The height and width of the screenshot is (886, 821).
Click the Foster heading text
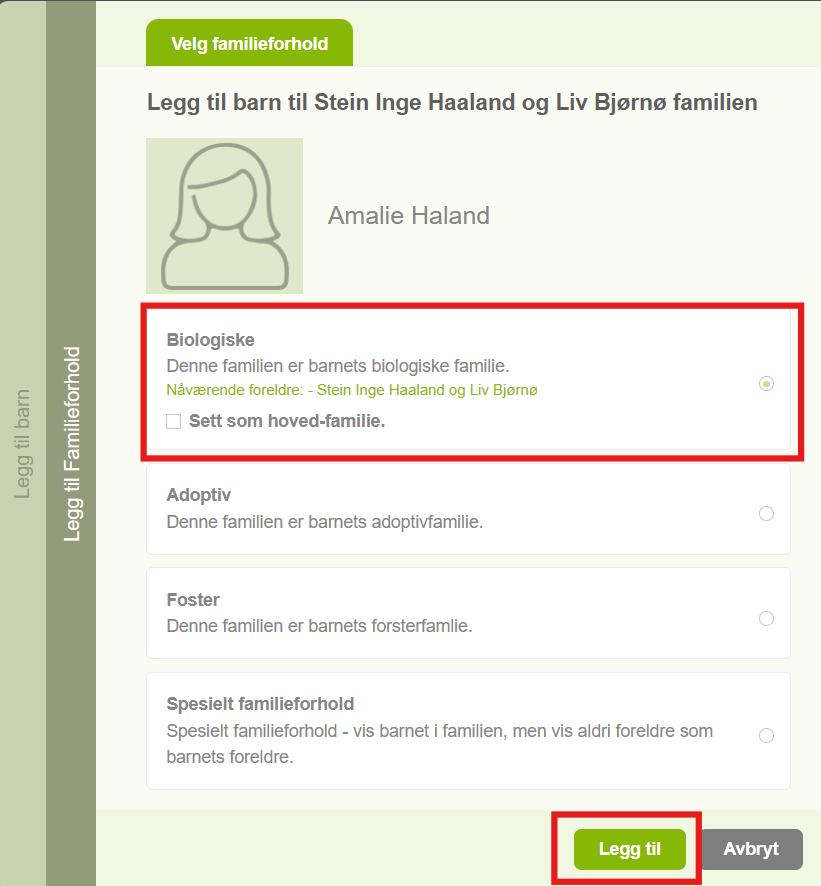coord(193,600)
